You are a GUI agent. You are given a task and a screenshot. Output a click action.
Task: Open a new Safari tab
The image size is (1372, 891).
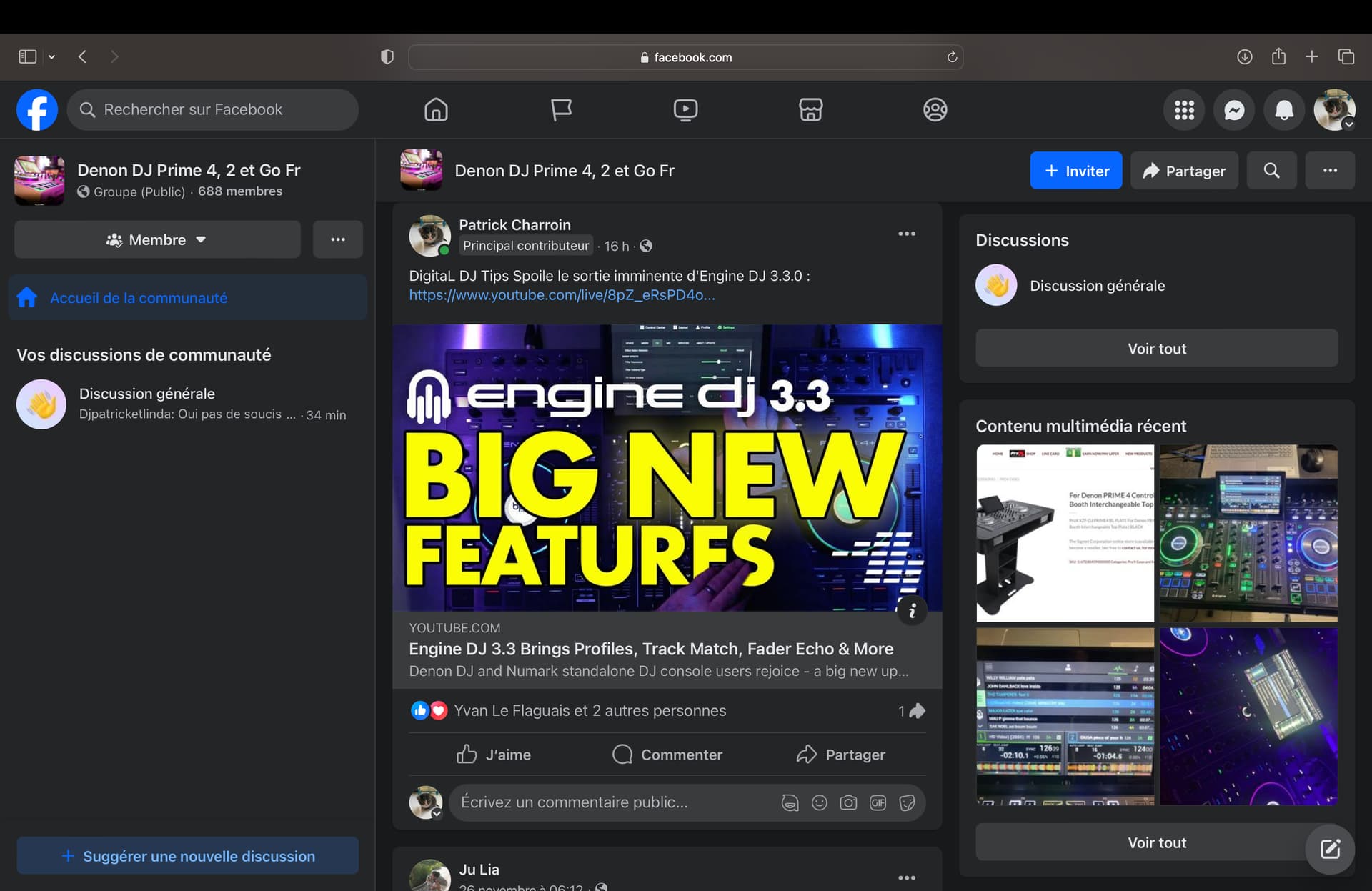pos(1312,56)
